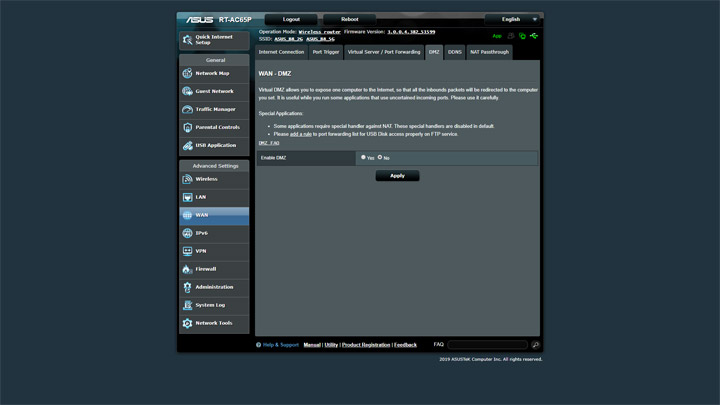Open the Guest Network menu label
720x405 pixels.
[x=214, y=91]
